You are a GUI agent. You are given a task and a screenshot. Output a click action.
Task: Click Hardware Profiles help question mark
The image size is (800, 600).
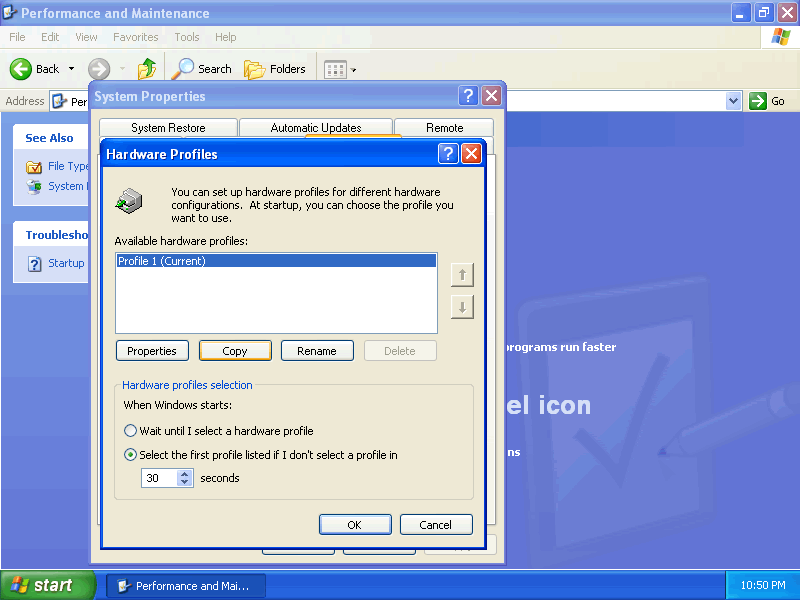448,154
